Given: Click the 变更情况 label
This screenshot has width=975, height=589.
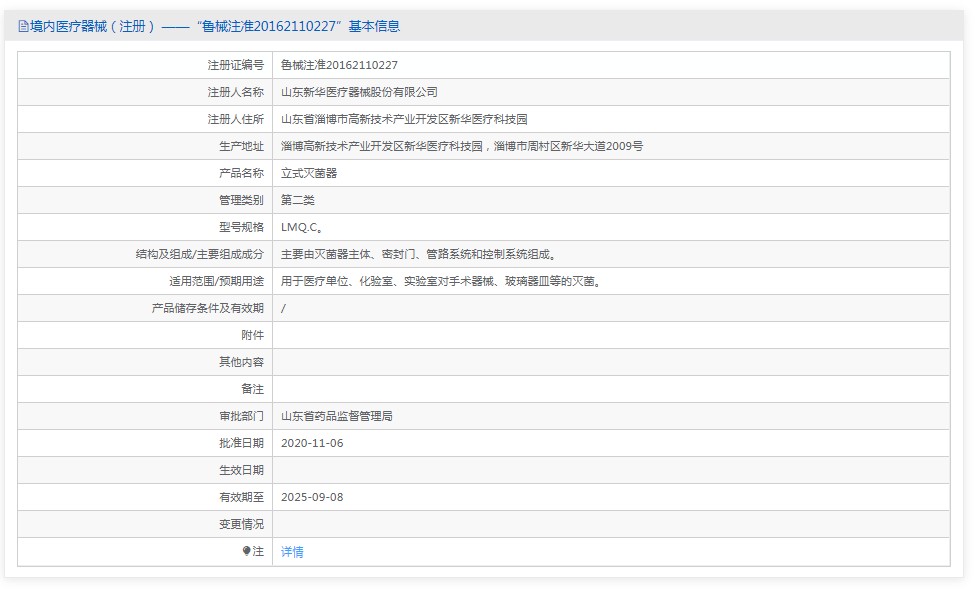Looking at the screenshot, I should tap(241, 525).
